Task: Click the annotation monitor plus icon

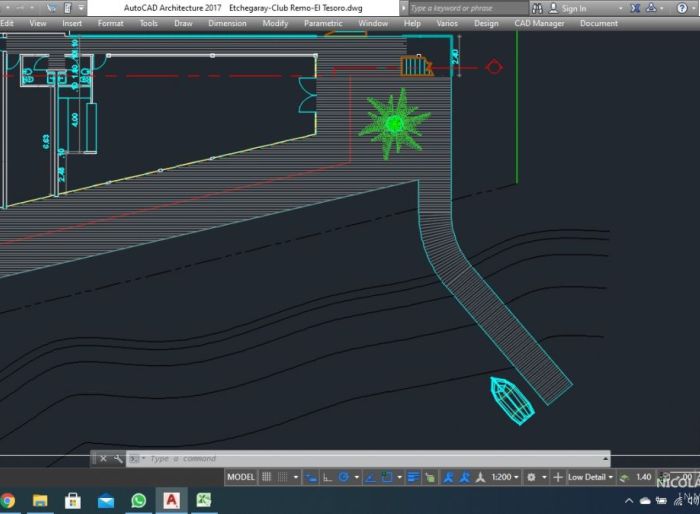Action: point(558,477)
